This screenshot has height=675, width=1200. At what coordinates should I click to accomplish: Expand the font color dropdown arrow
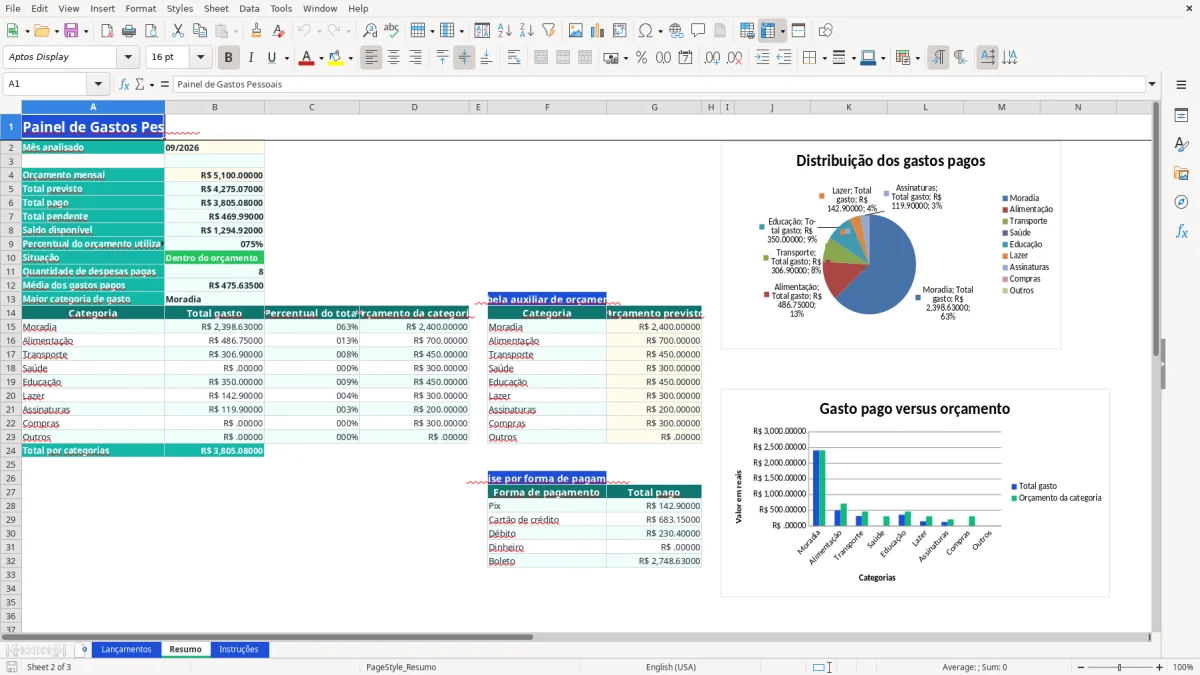pos(319,58)
